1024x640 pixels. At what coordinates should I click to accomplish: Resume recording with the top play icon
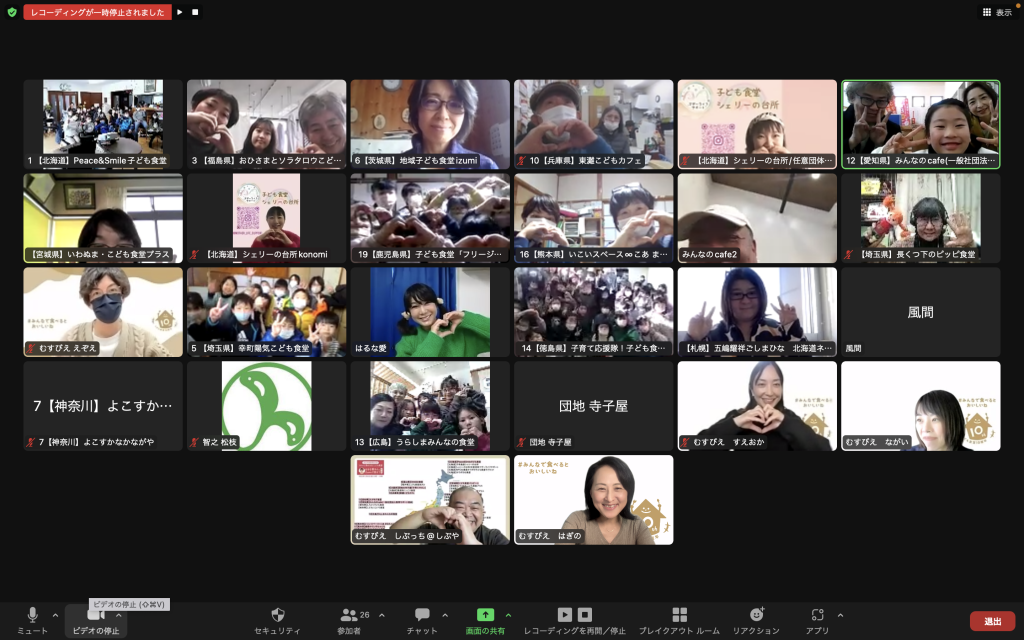[x=180, y=13]
